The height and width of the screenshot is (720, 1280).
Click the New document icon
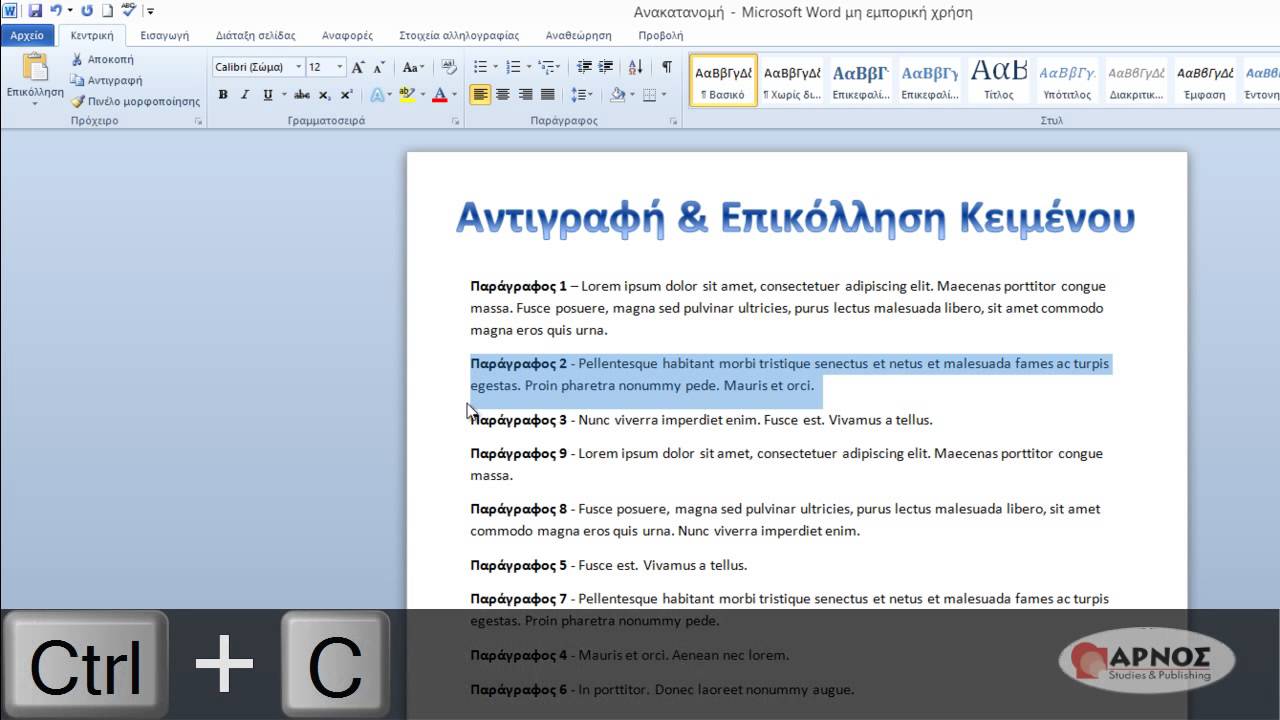point(107,11)
